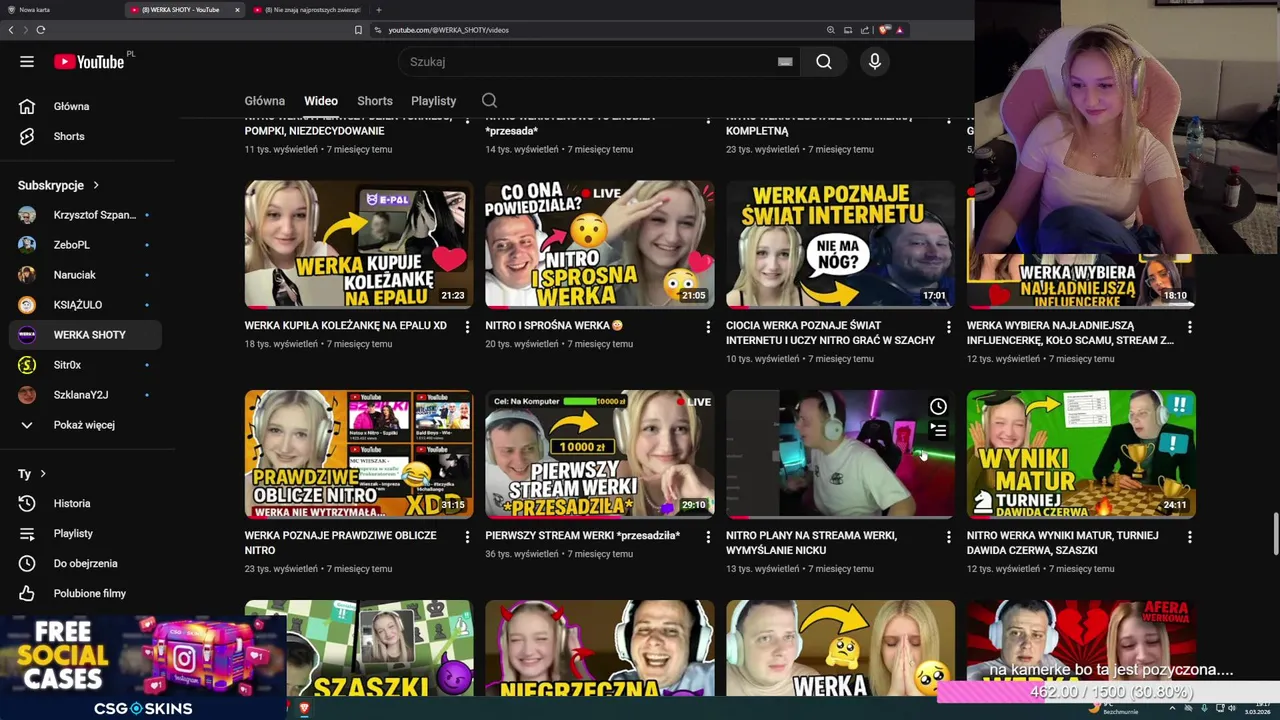Image resolution: width=1280 pixels, height=720 pixels.
Task: Expand the Subskrypcje section chevron
Action: [x=96, y=185]
